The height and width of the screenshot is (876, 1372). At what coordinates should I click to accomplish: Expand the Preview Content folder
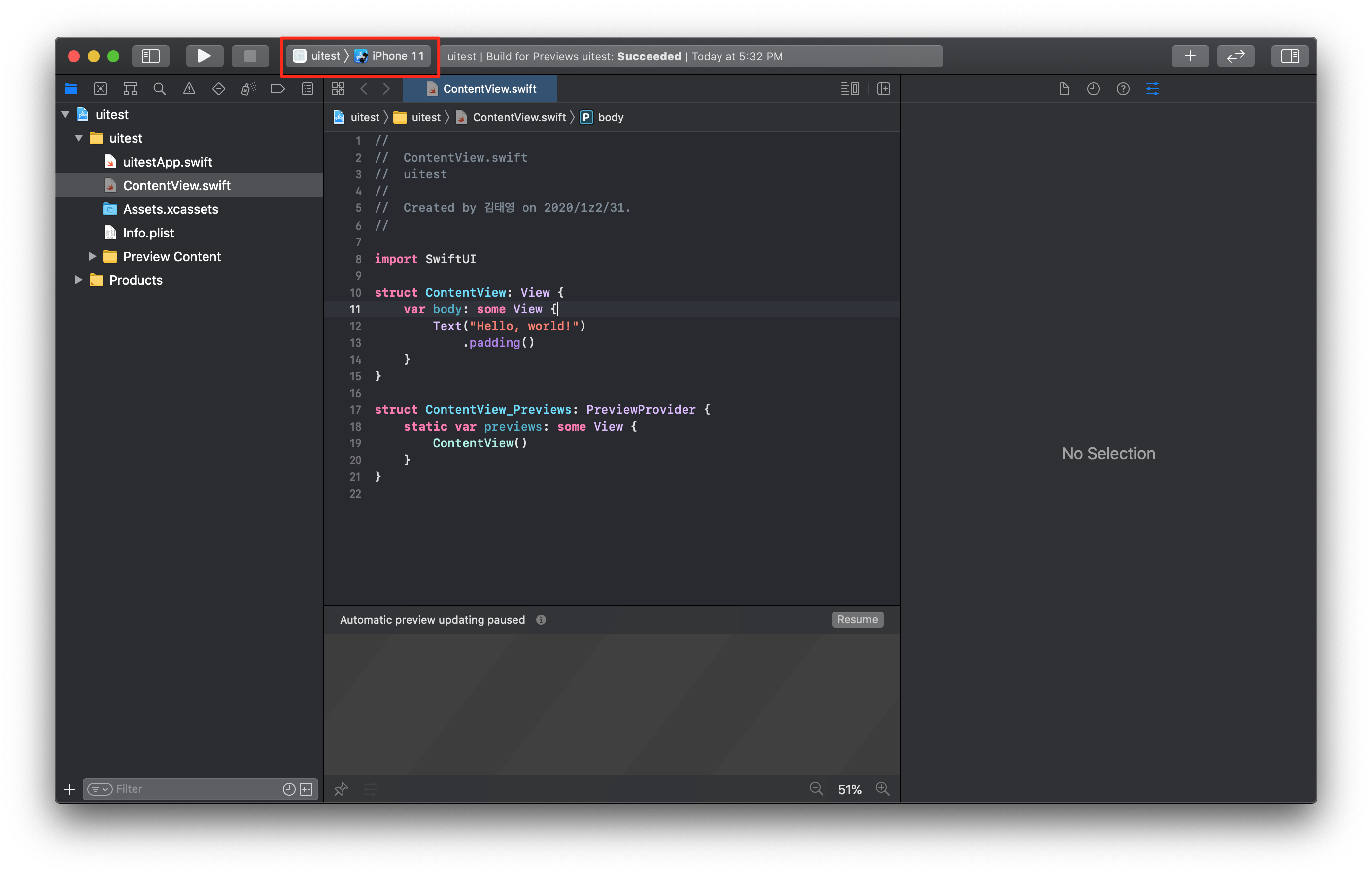coord(92,256)
